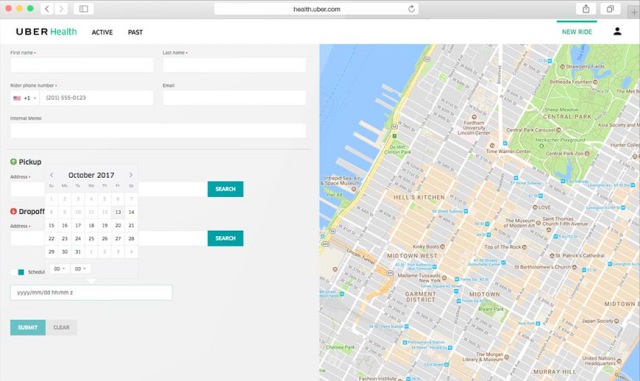The height and width of the screenshot is (381, 640).
Task: Click Intrepid Sea, Air & Space Museum marker
Action: coord(354,189)
